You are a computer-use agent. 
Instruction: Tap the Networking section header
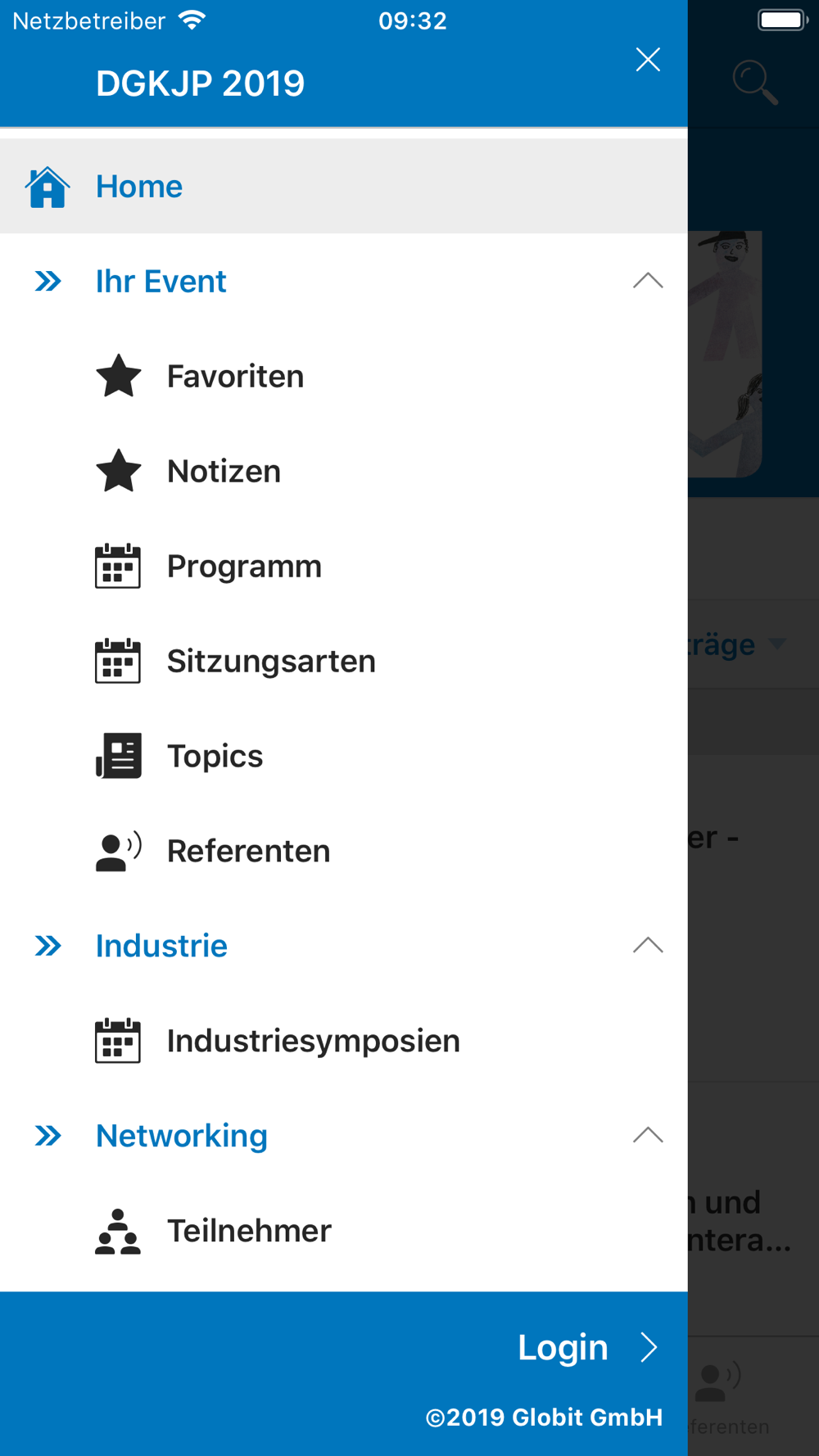pyautogui.click(x=182, y=1136)
